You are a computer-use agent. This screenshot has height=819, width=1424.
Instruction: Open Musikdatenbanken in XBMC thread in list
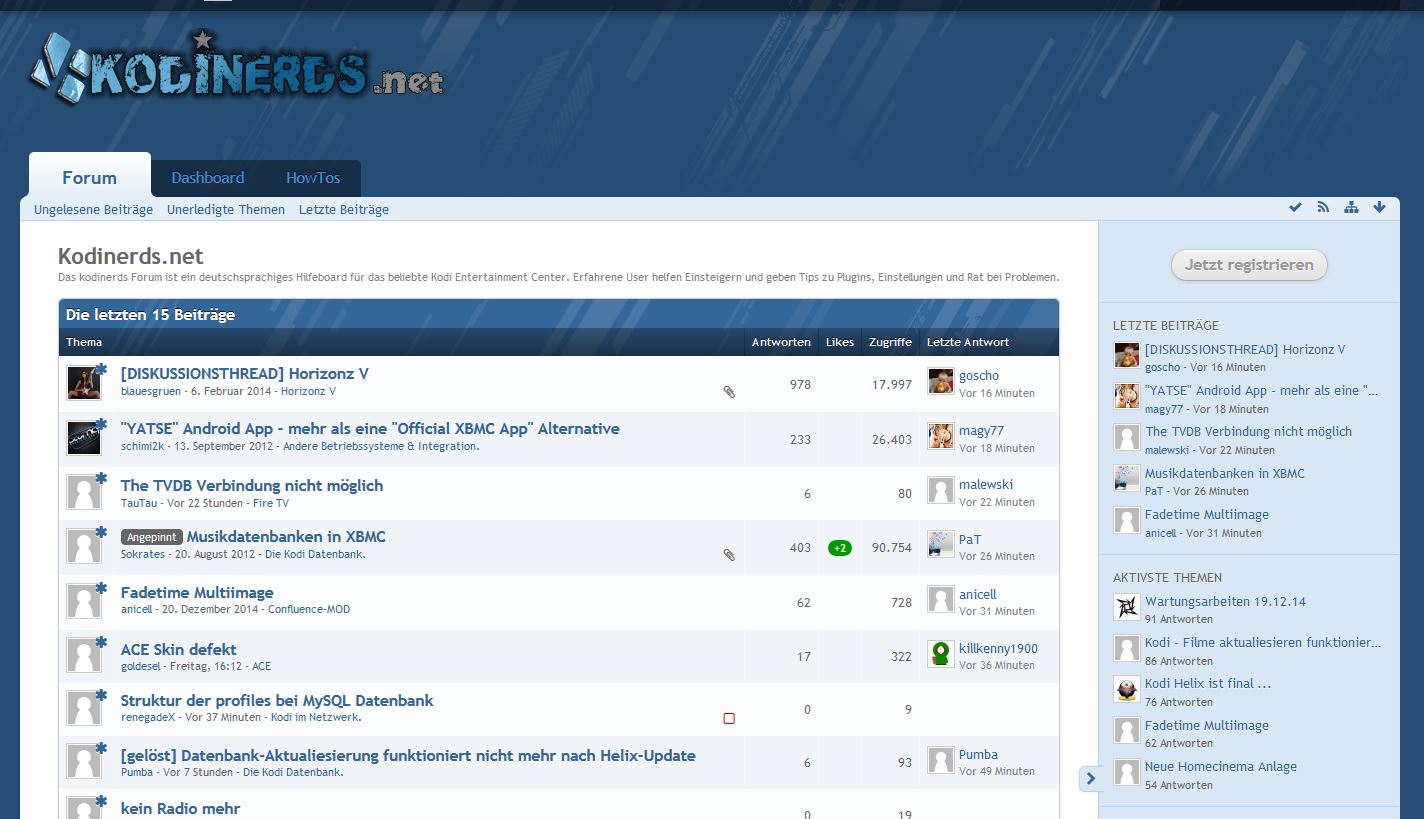[286, 537]
